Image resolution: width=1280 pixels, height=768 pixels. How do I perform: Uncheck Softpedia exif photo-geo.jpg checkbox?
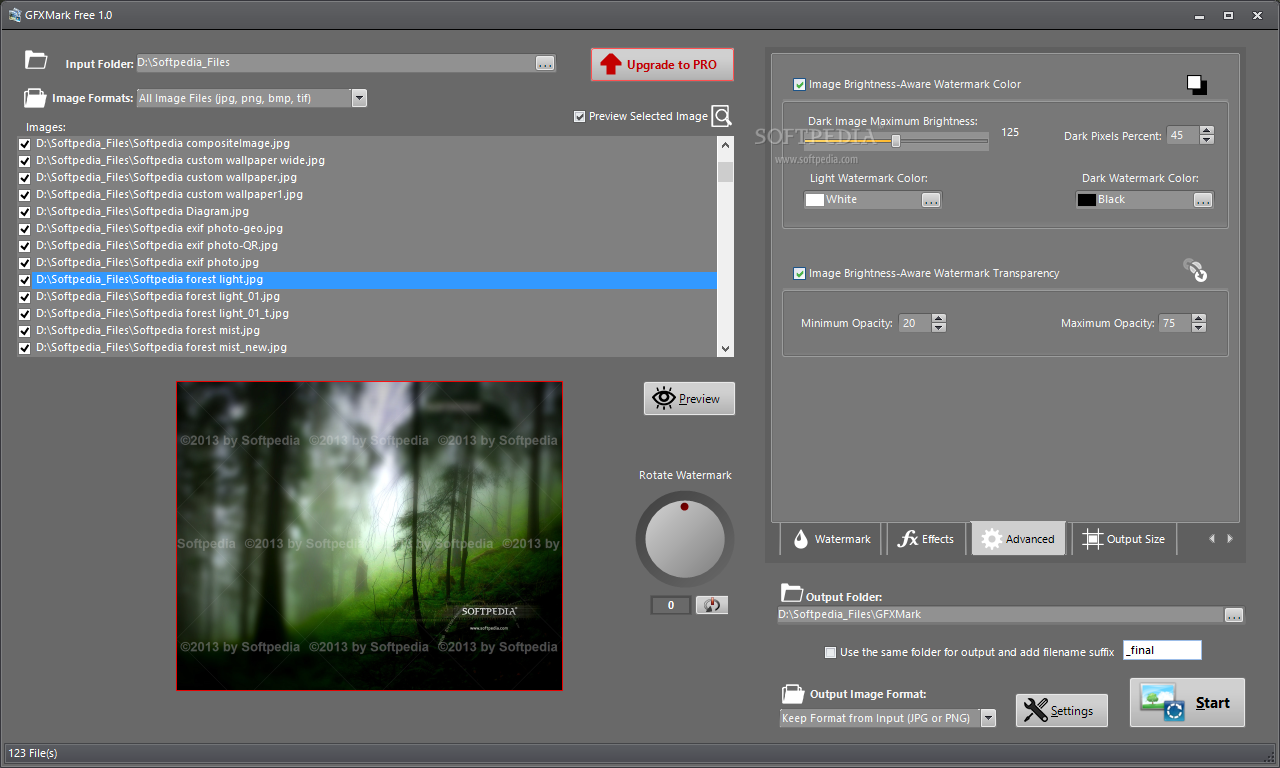(25, 229)
